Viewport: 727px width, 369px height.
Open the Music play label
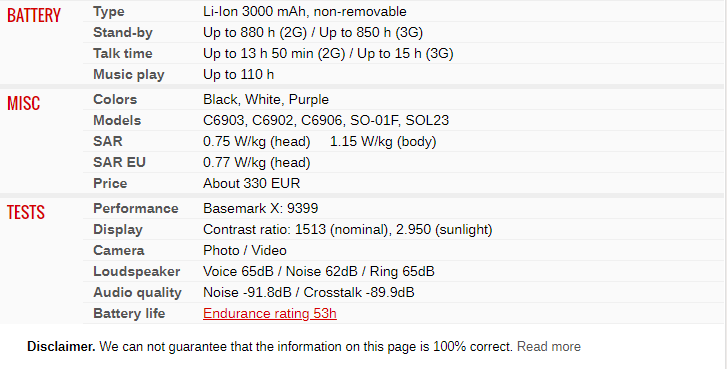click(129, 75)
